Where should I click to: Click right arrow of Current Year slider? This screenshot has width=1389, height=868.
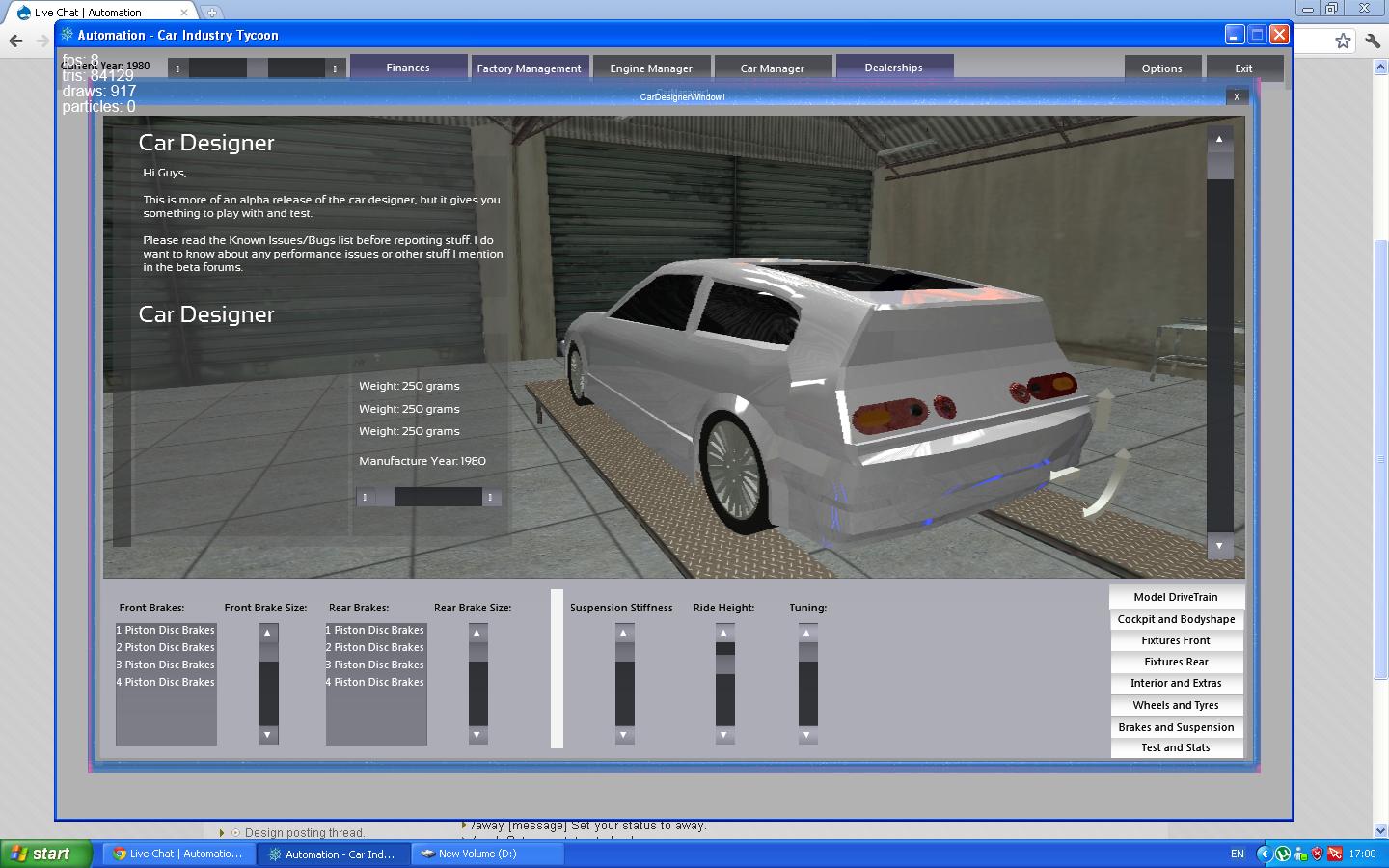click(335, 68)
